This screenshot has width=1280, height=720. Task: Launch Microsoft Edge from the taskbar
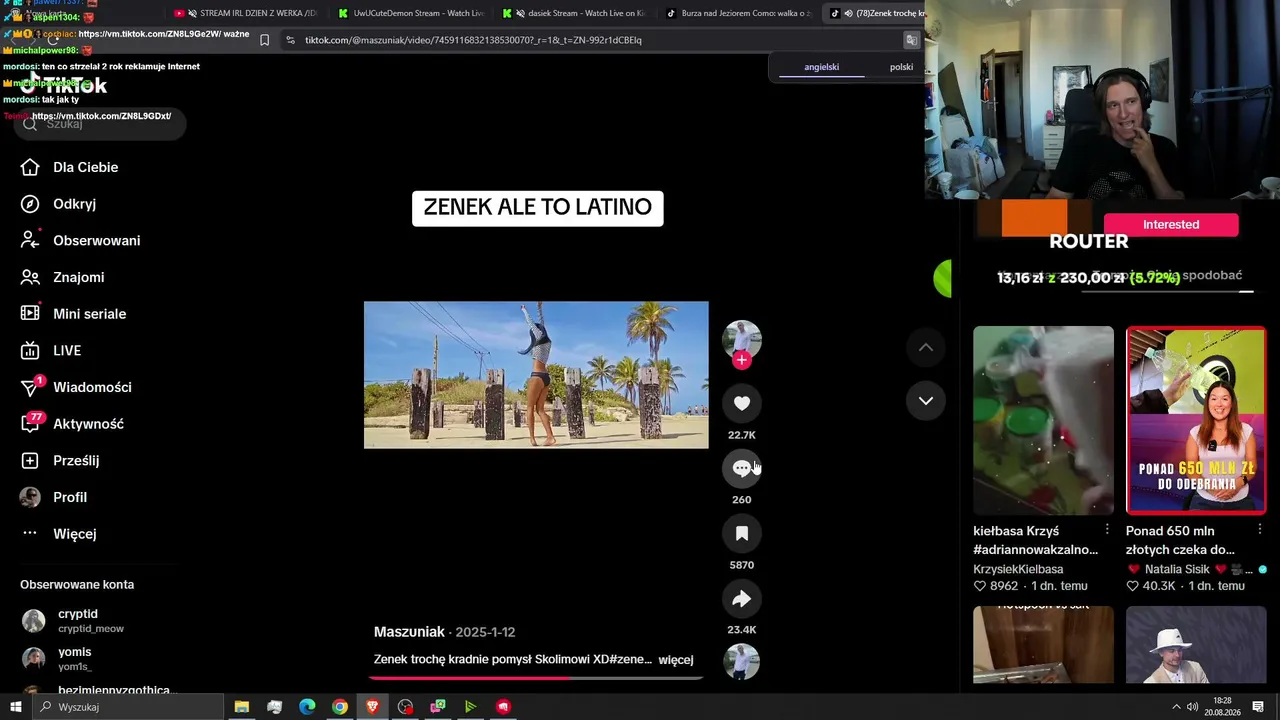[x=307, y=707]
